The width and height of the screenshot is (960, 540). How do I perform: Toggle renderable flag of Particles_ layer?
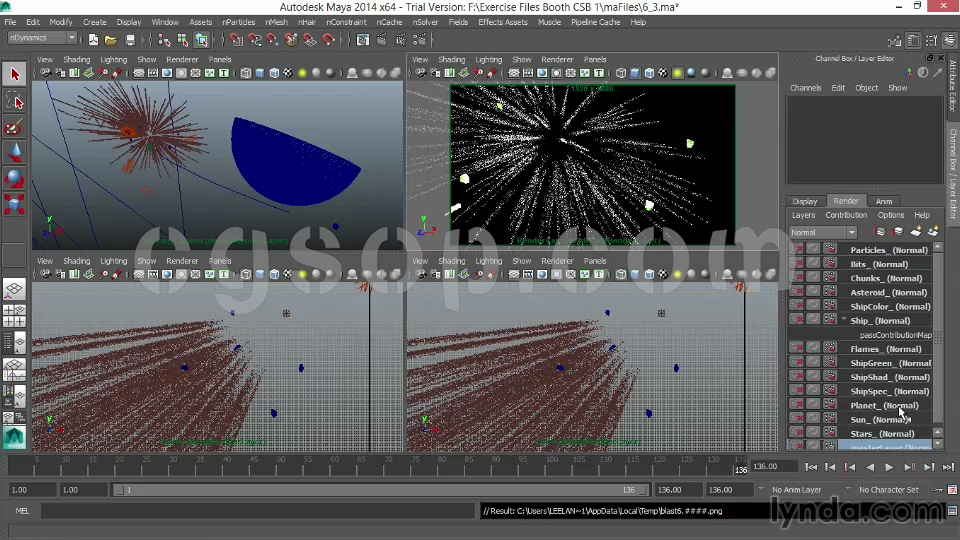796,249
